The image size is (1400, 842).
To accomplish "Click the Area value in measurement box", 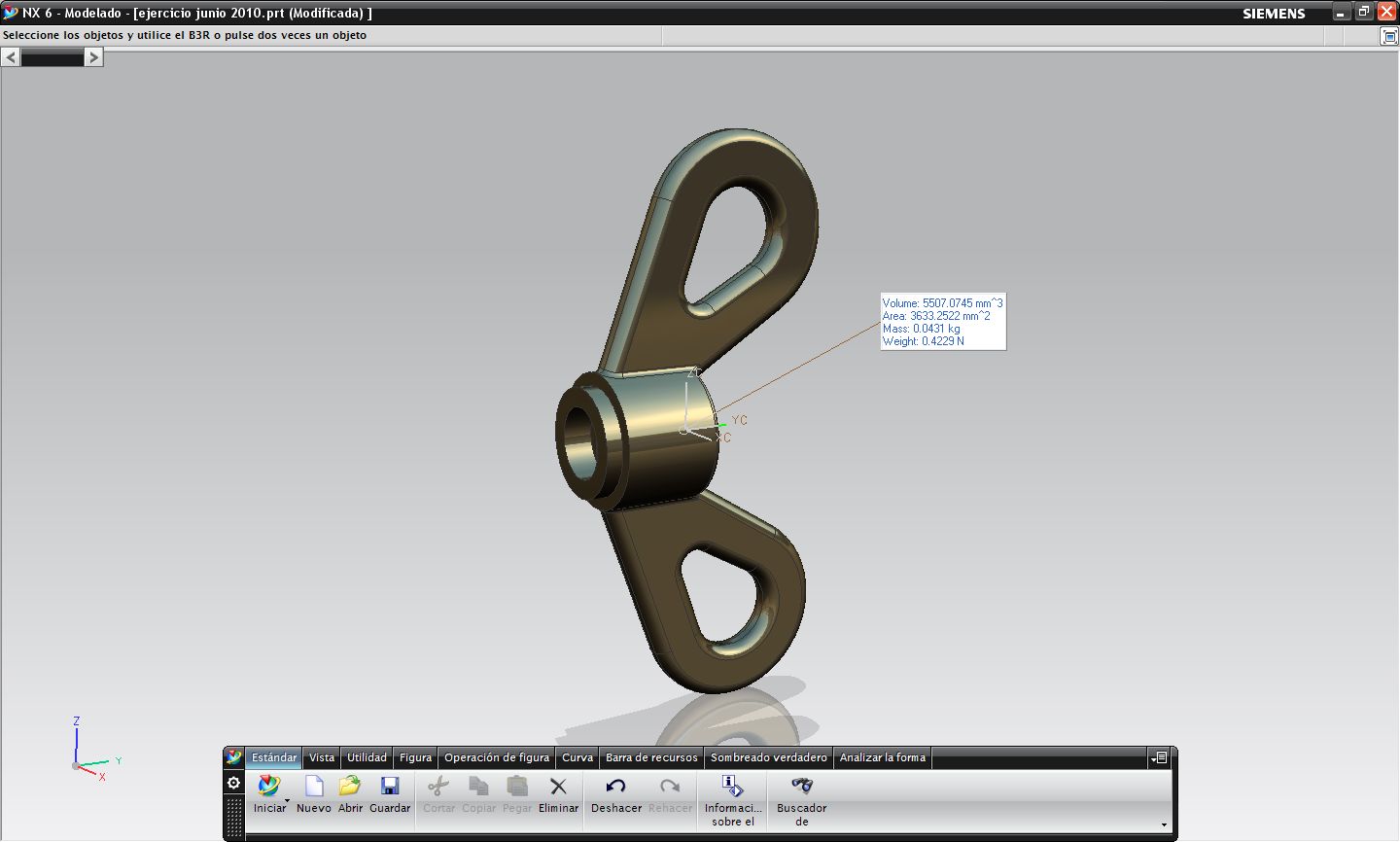I will click(x=950, y=316).
